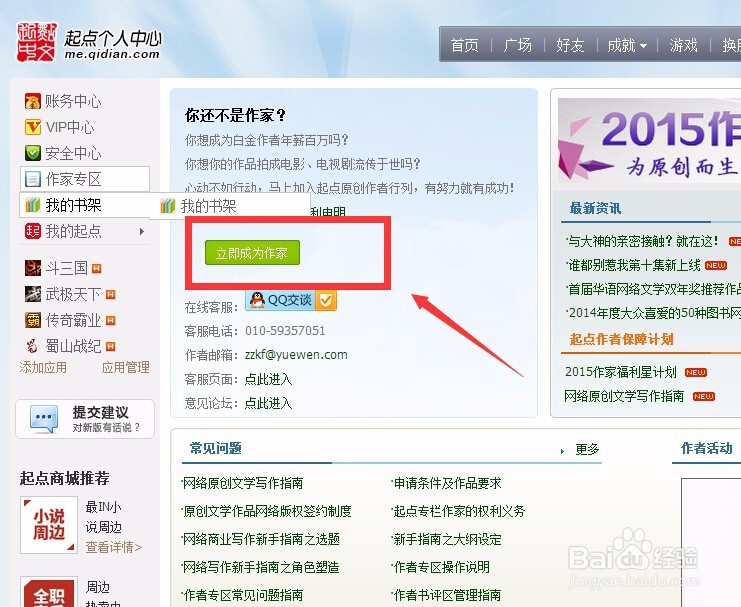Open 2015作家福利星计划 link
Image resolution: width=741 pixels, height=607 pixels.
coord(620,372)
